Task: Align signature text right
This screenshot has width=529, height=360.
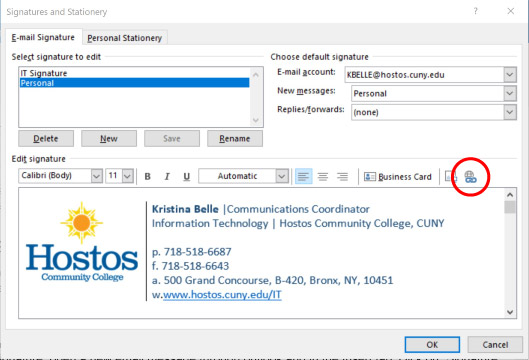Action: pos(342,176)
